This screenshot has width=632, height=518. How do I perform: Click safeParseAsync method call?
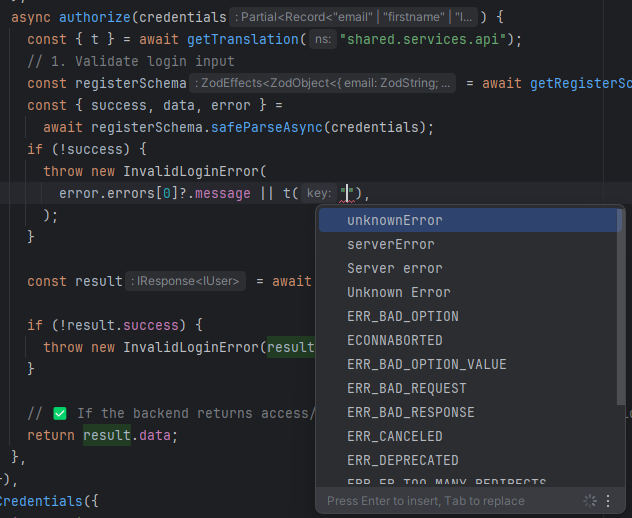(x=266, y=127)
